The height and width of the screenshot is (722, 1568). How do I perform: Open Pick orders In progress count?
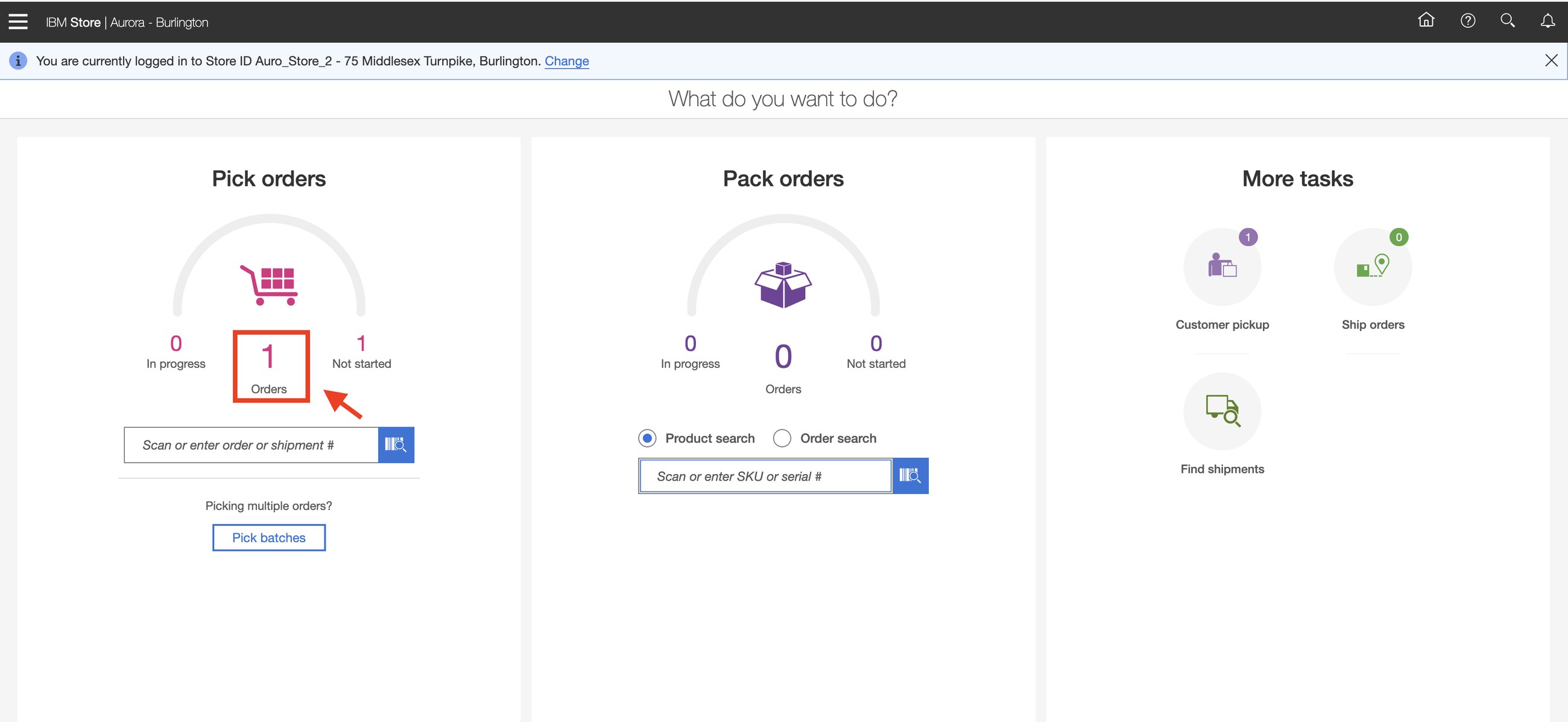175,352
